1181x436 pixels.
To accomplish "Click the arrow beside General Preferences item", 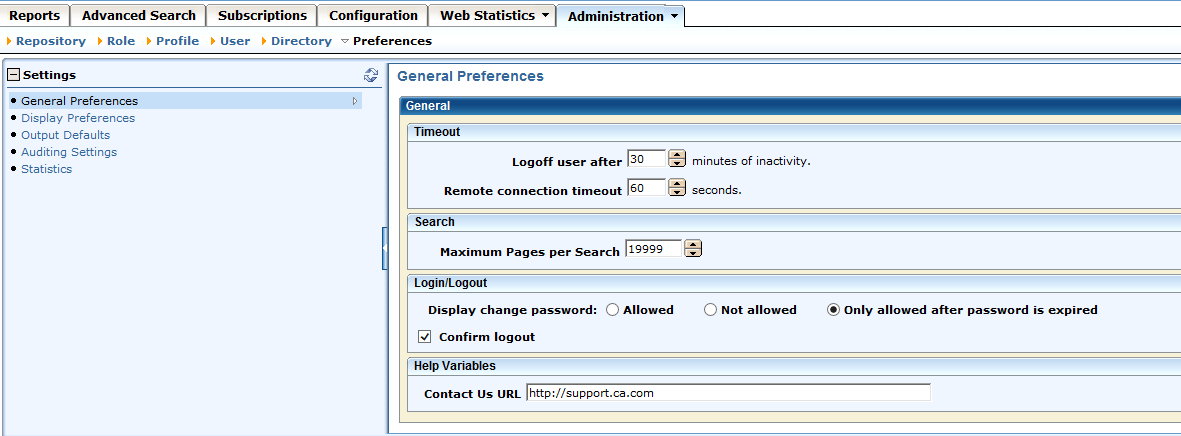I will [355, 101].
